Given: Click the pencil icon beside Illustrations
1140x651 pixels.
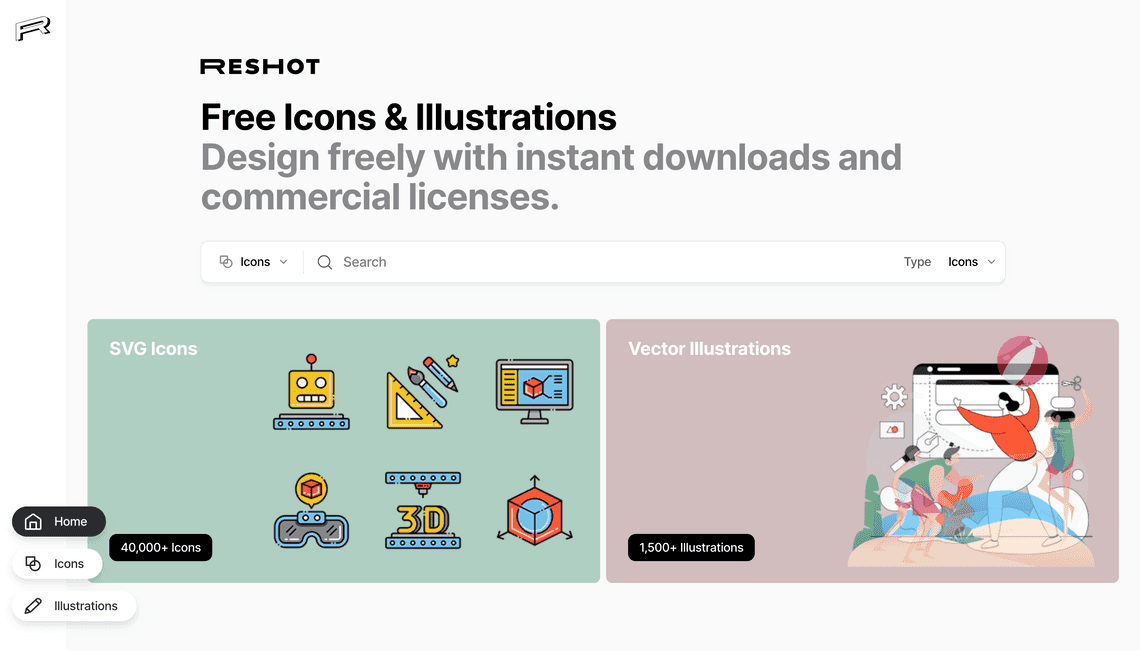Looking at the screenshot, I should coord(33,606).
